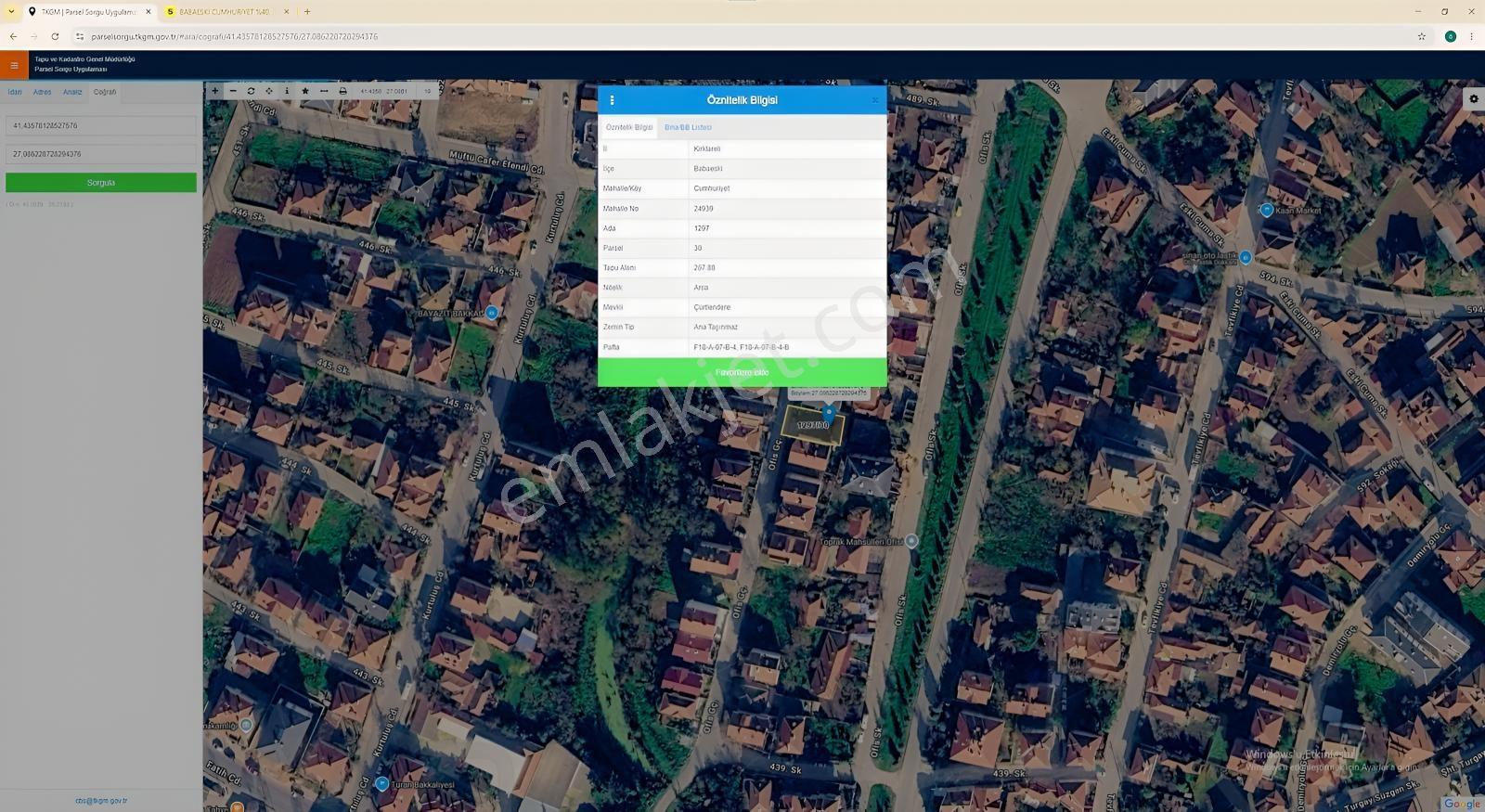
Task: Open the orange hamburger menu
Action: [14, 65]
